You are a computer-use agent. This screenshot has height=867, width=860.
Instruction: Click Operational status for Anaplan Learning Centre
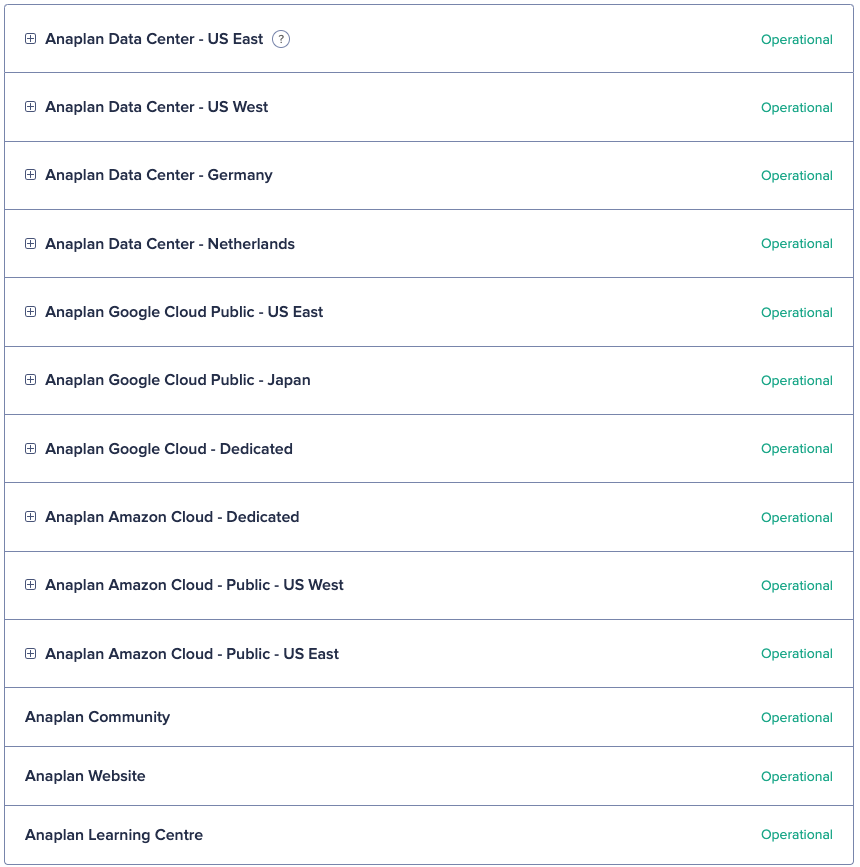point(796,835)
